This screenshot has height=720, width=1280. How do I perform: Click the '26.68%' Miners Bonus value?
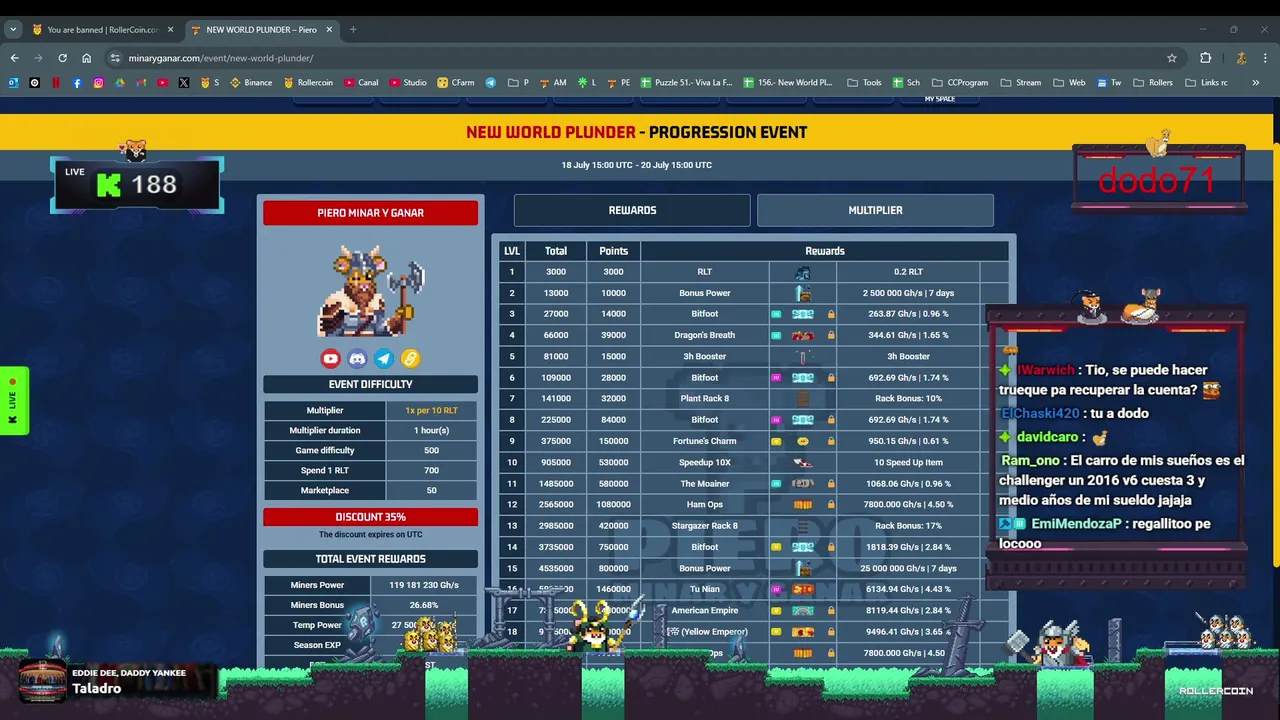pyautogui.click(x=424, y=605)
